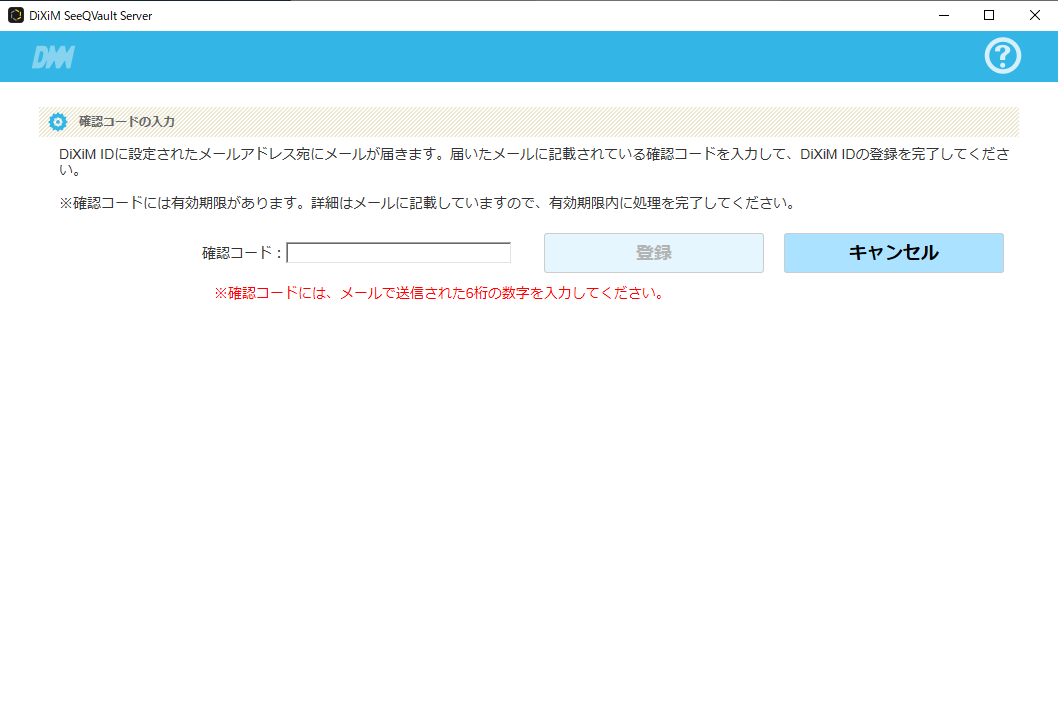The height and width of the screenshot is (722, 1058).
Task: Minimize the DiXiM SeeQVault Server window
Action: [942, 15]
